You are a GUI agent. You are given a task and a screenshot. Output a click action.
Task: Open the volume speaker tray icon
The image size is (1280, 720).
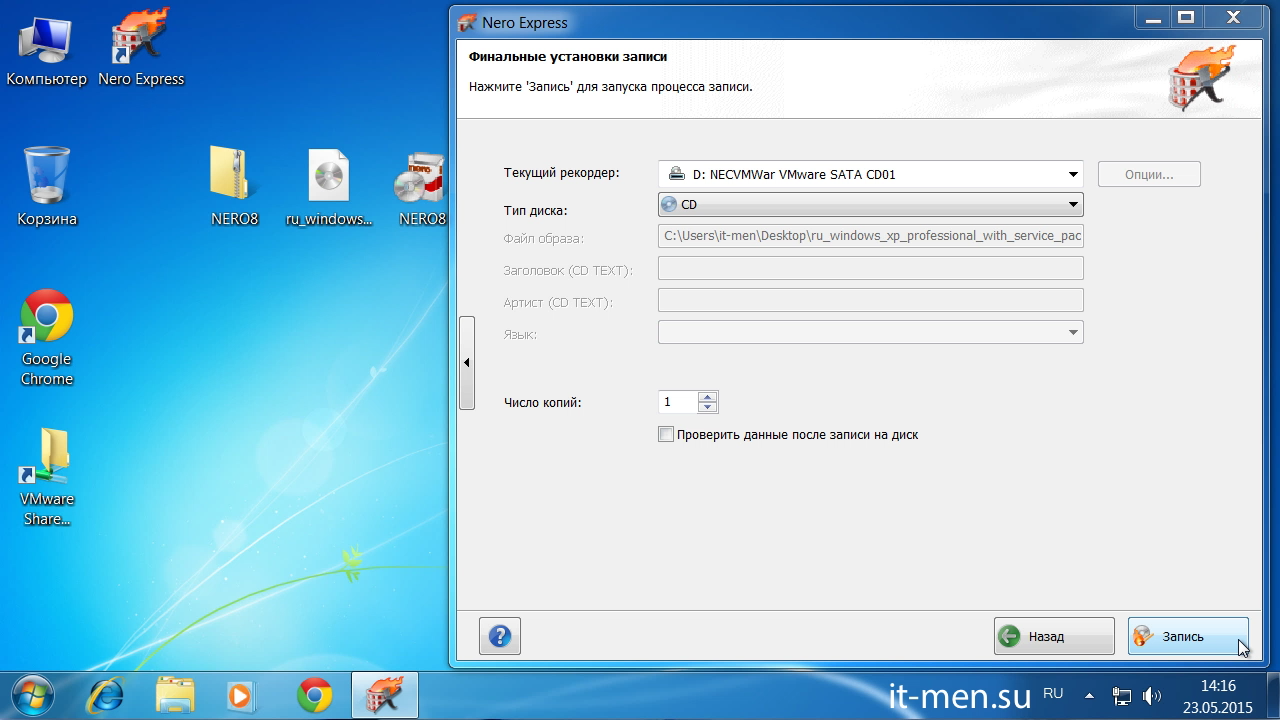pos(1152,696)
